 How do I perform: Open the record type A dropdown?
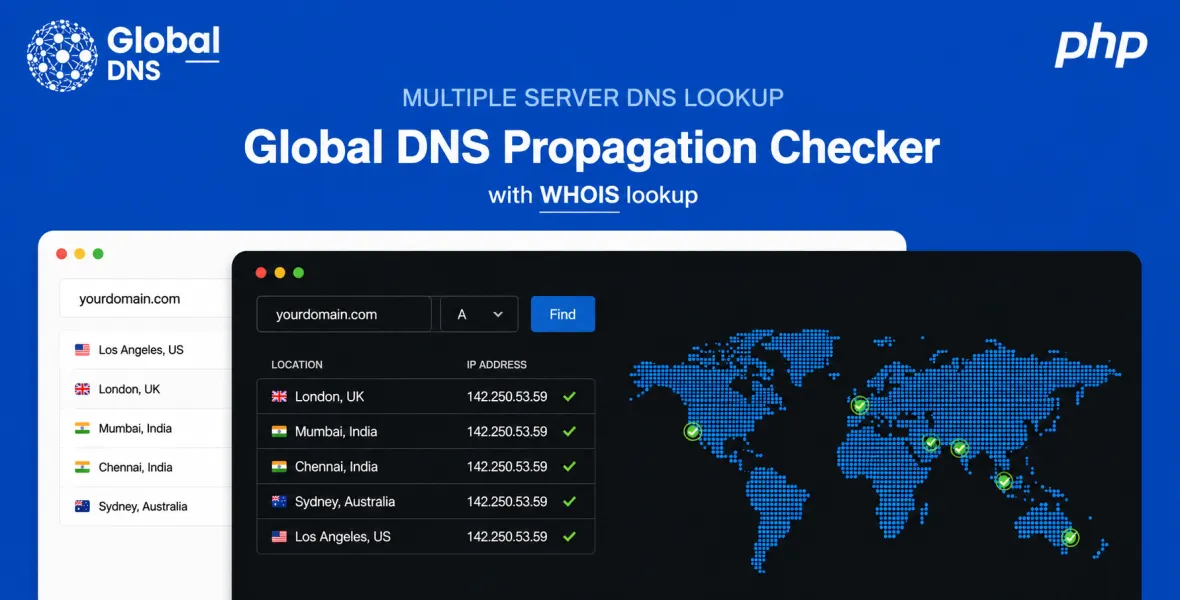[x=479, y=314]
